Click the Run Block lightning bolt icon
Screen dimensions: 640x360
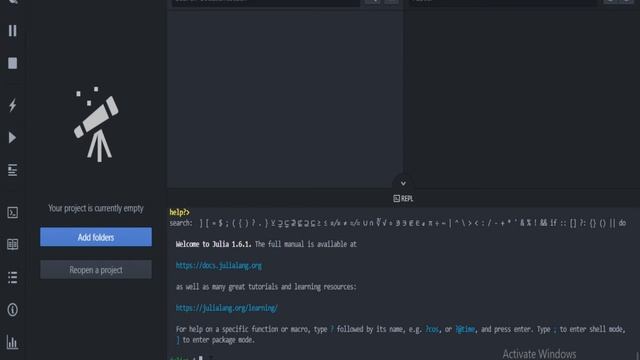coord(13,105)
